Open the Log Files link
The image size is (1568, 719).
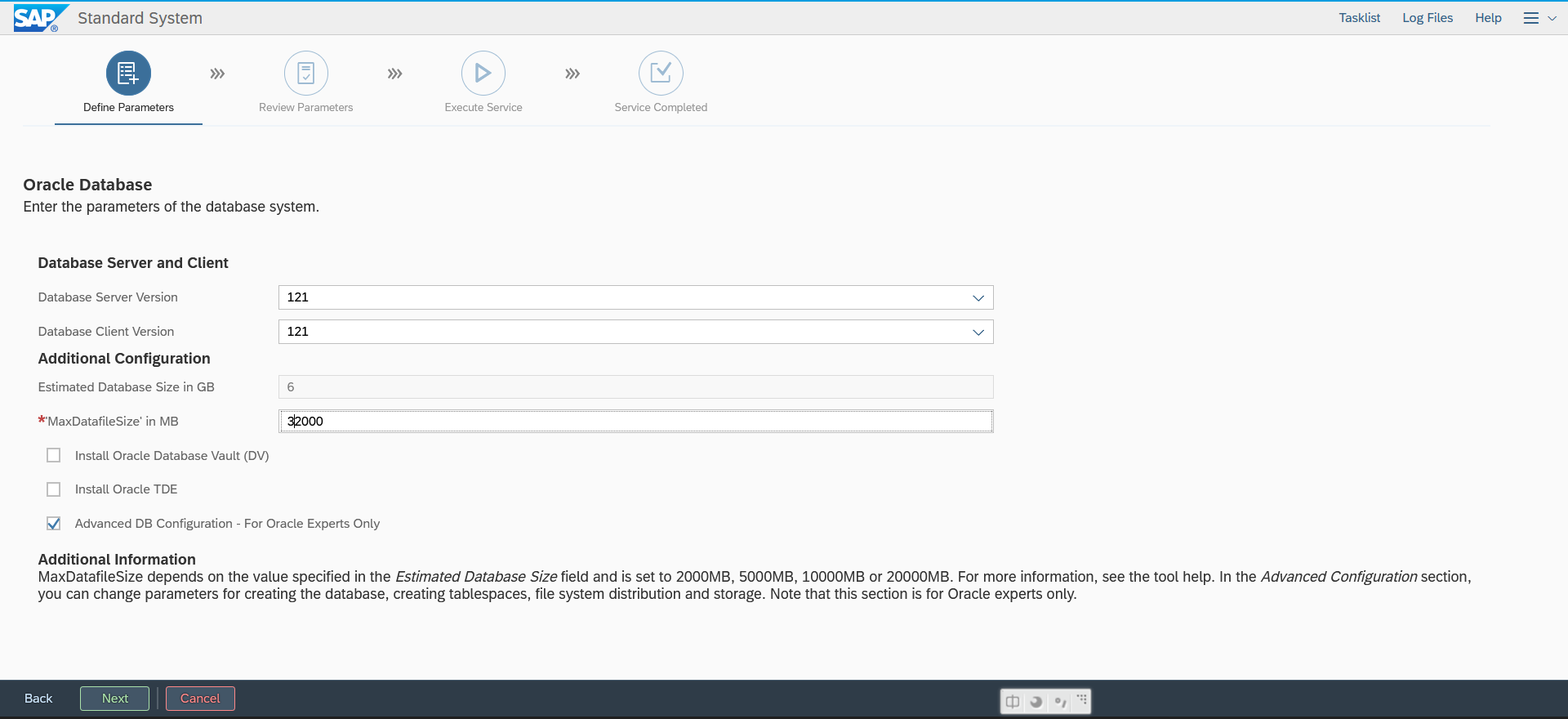coord(1428,18)
